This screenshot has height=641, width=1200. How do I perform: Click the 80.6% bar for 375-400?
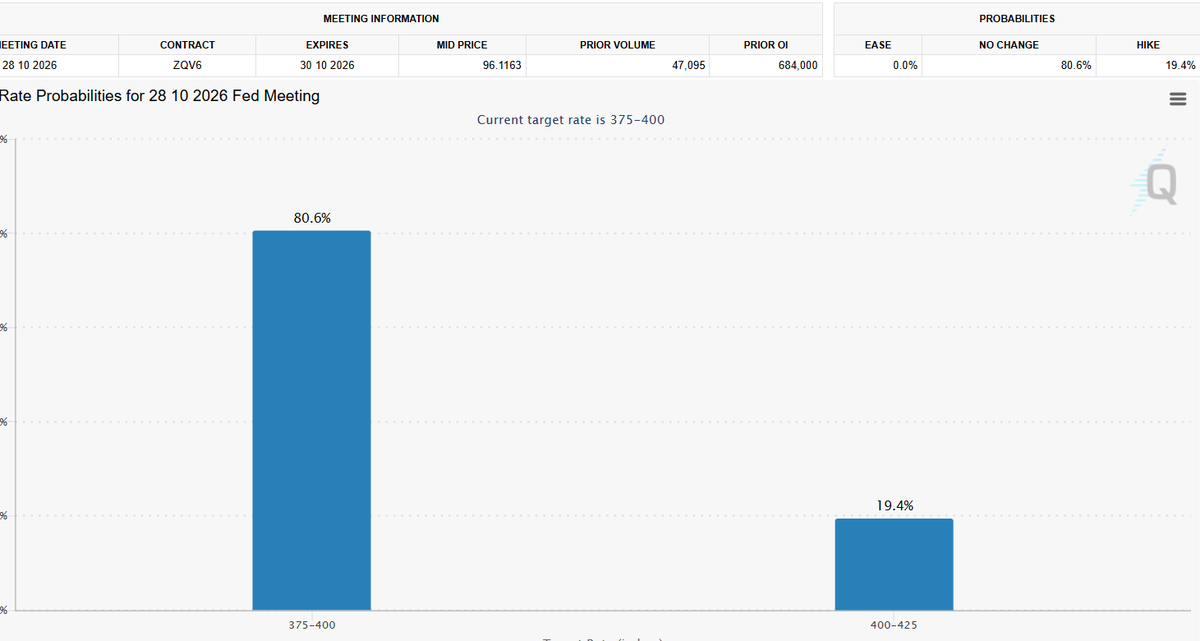pos(311,420)
